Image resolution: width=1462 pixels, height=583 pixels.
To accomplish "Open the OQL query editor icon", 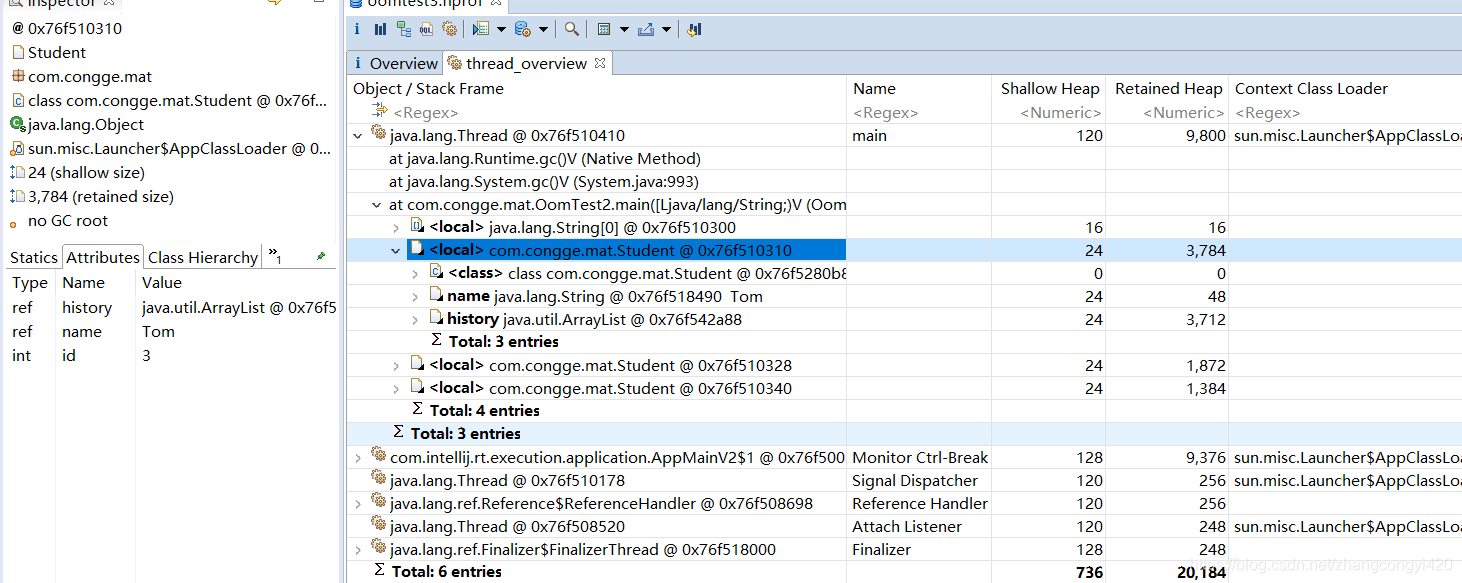I will click(x=426, y=30).
